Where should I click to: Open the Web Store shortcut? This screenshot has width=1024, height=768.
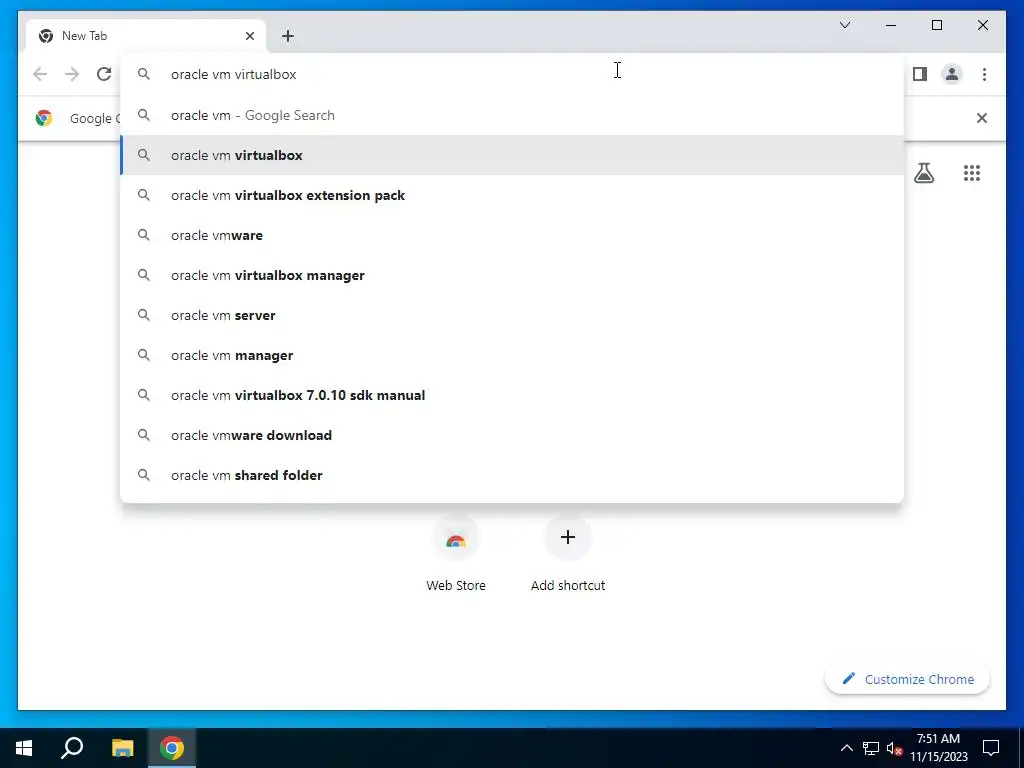pyautogui.click(x=456, y=555)
